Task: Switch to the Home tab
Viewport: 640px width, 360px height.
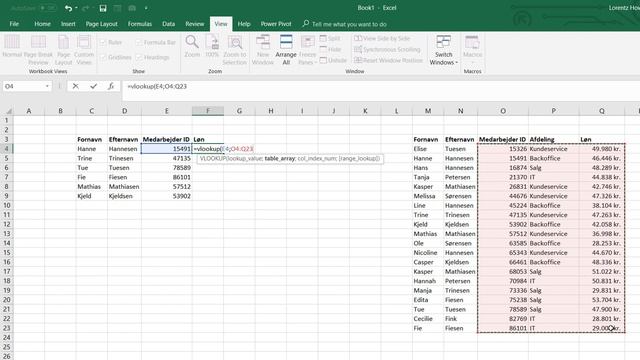Action: [42, 24]
